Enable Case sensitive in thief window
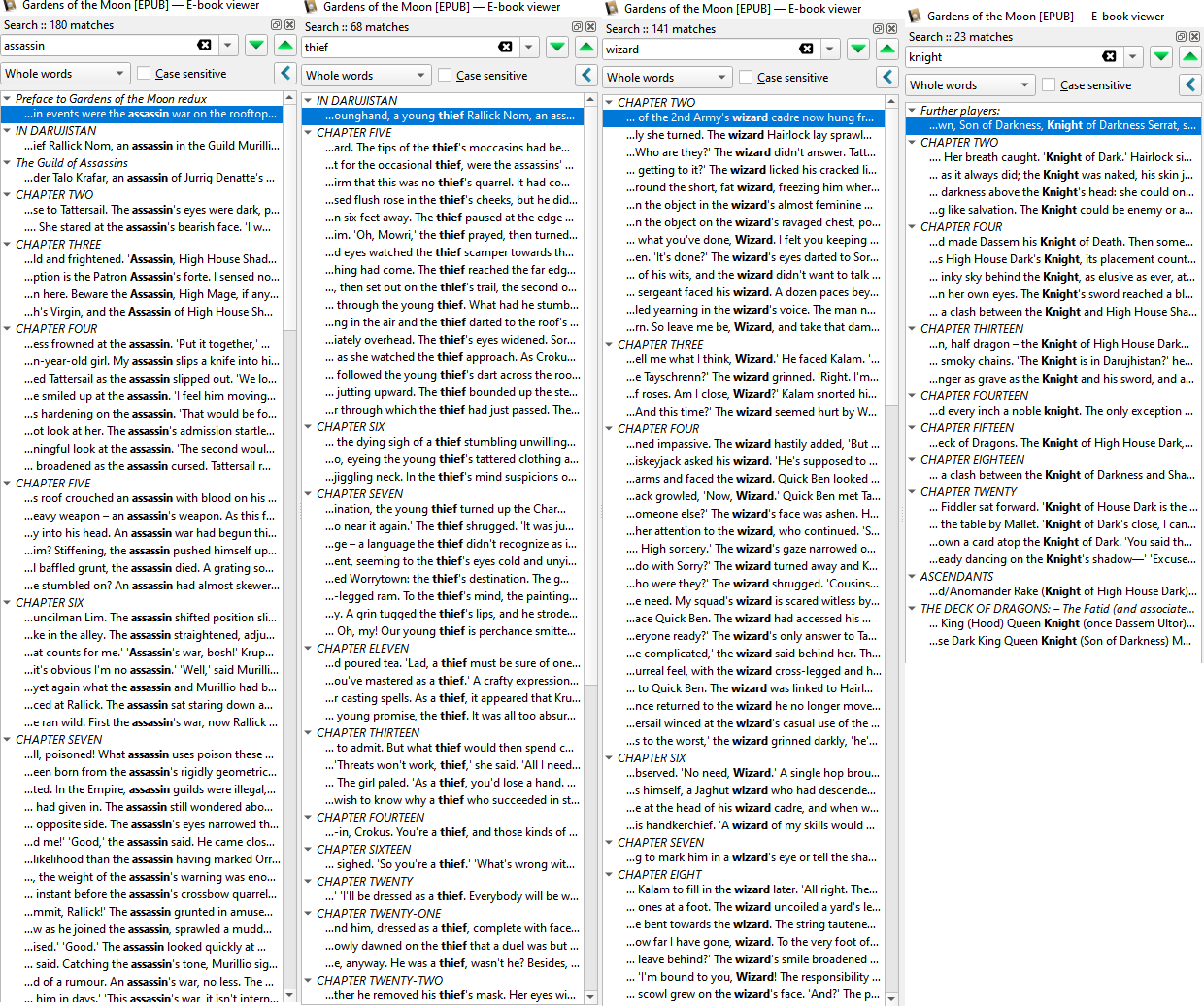1204x1006 pixels. pos(445,75)
